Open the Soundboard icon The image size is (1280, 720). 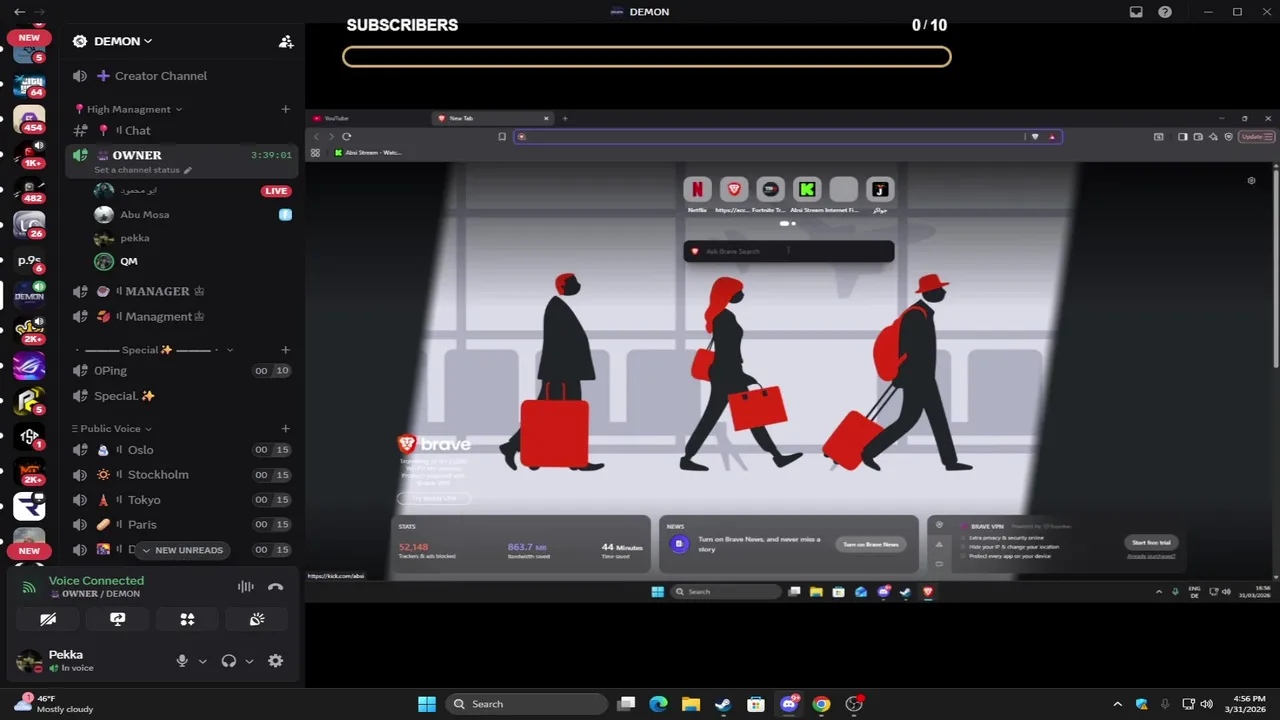click(x=257, y=620)
